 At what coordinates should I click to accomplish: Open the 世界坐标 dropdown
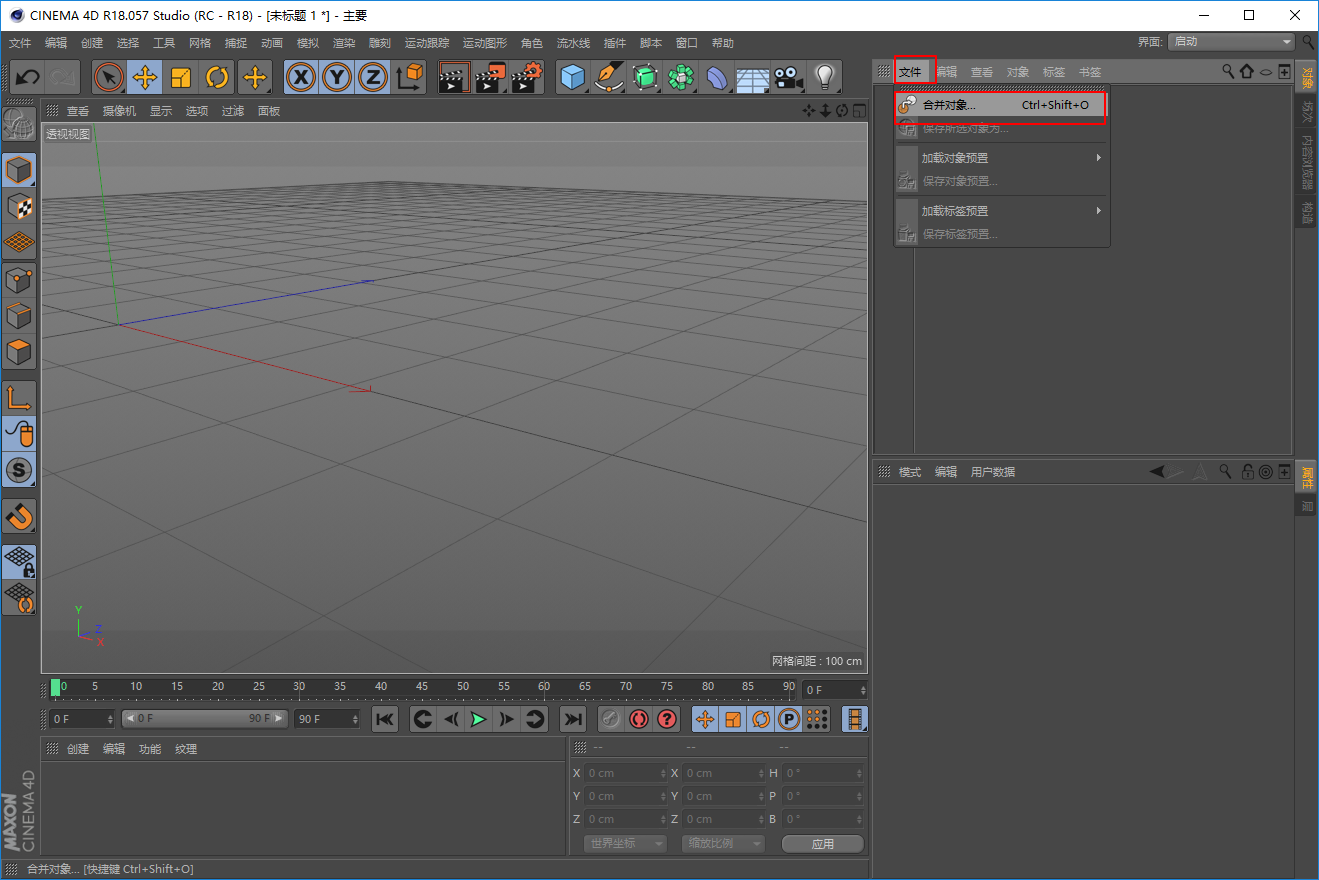[625, 843]
